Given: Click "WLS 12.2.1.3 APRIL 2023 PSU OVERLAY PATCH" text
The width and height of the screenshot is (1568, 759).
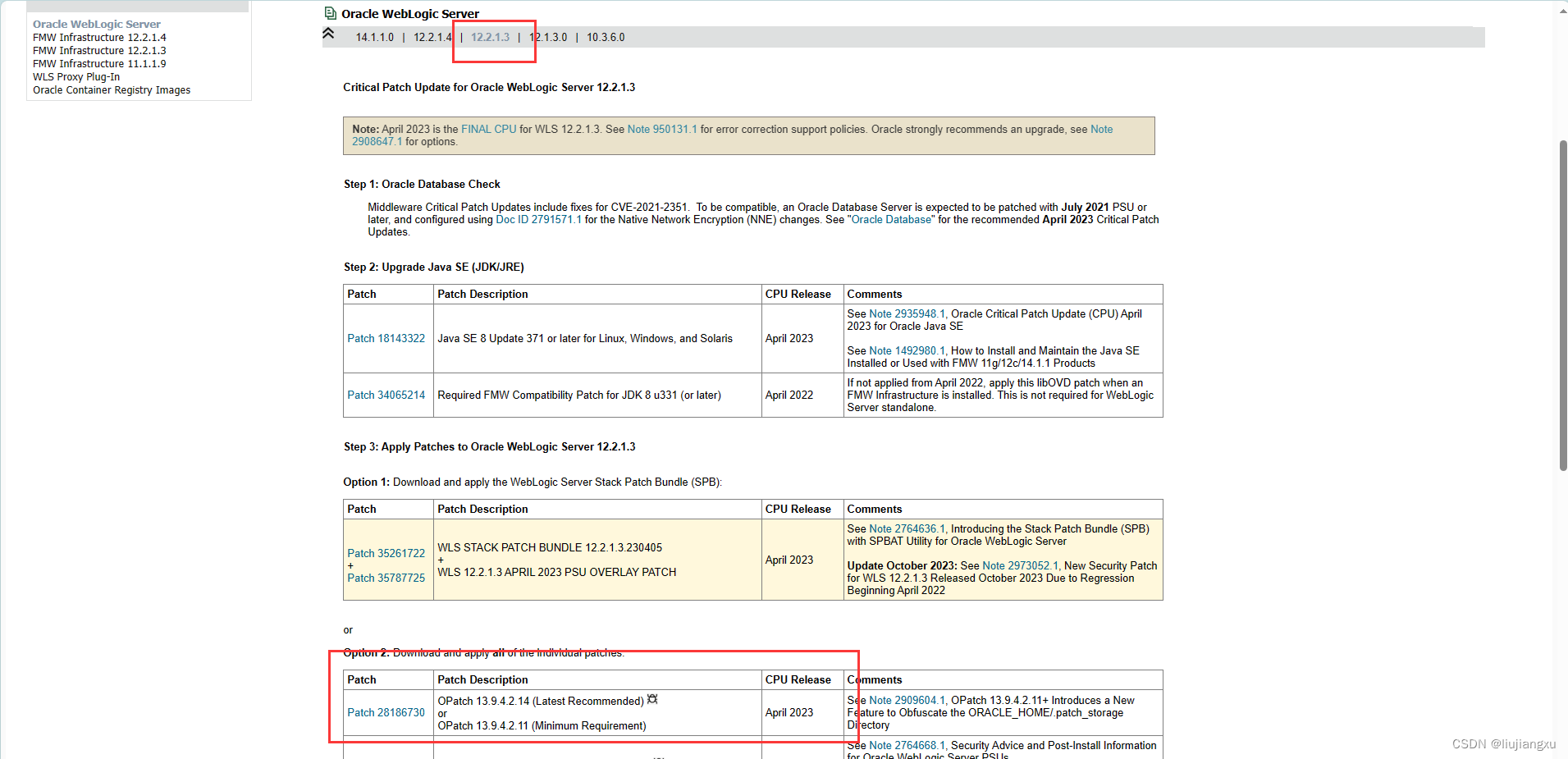Looking at the screenshot, I should pyautogui.click(x=557, y=573).
